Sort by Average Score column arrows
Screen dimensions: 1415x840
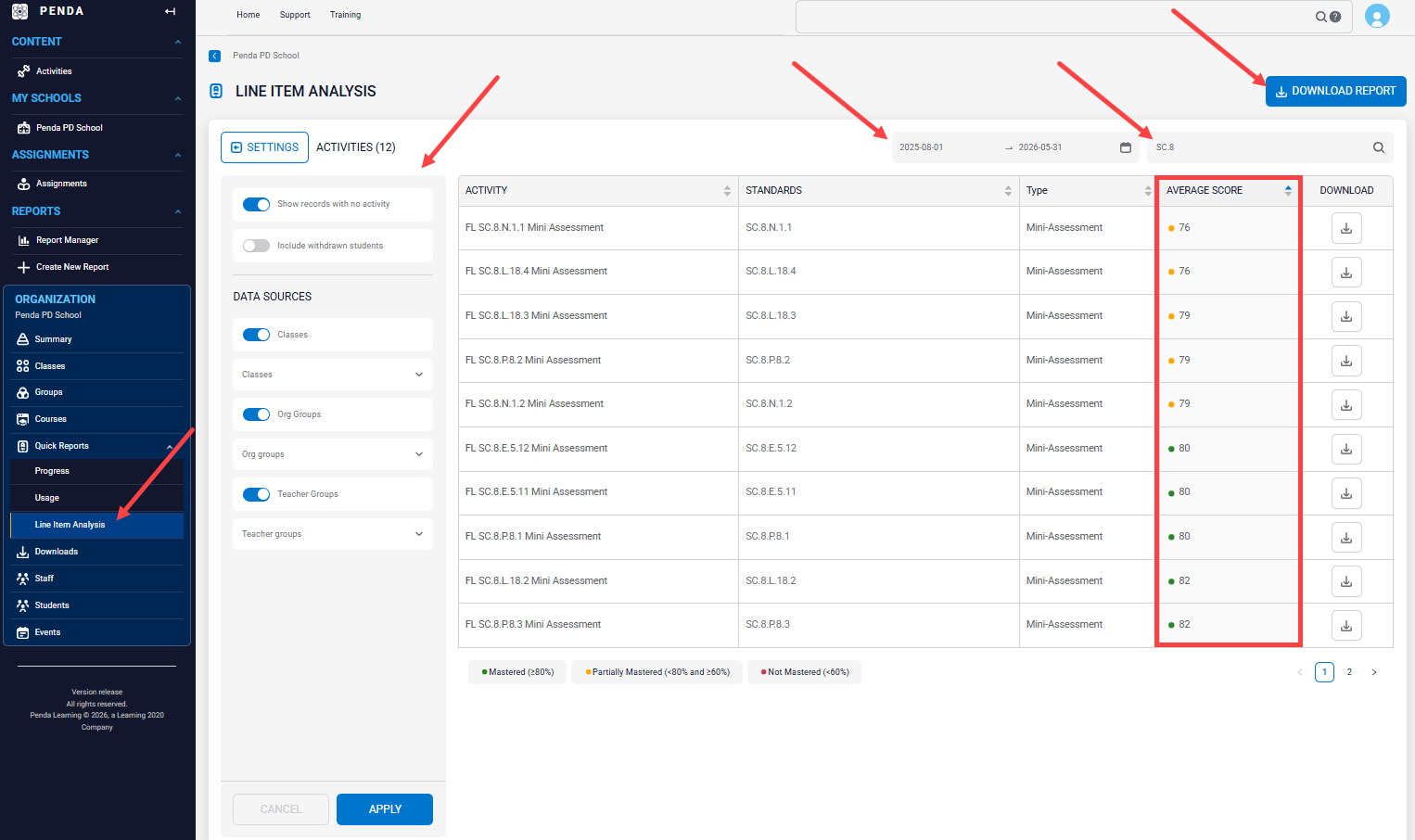click(1288, 191)
